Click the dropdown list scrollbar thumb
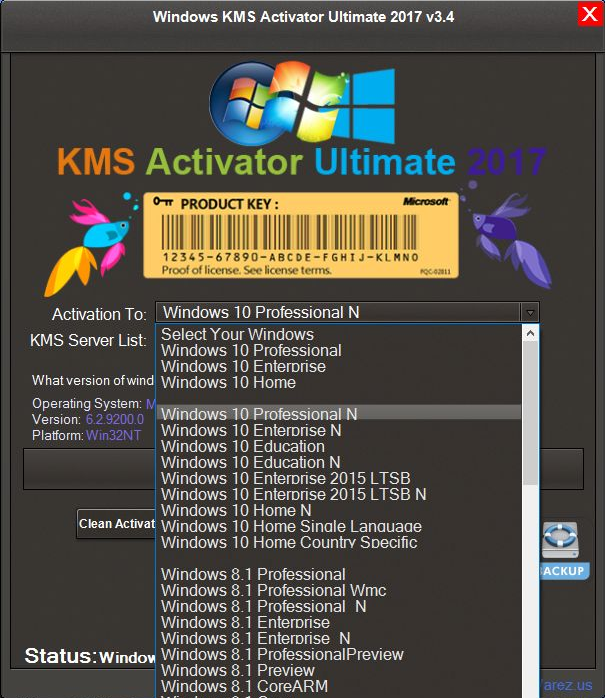 (x=530, y=413)
